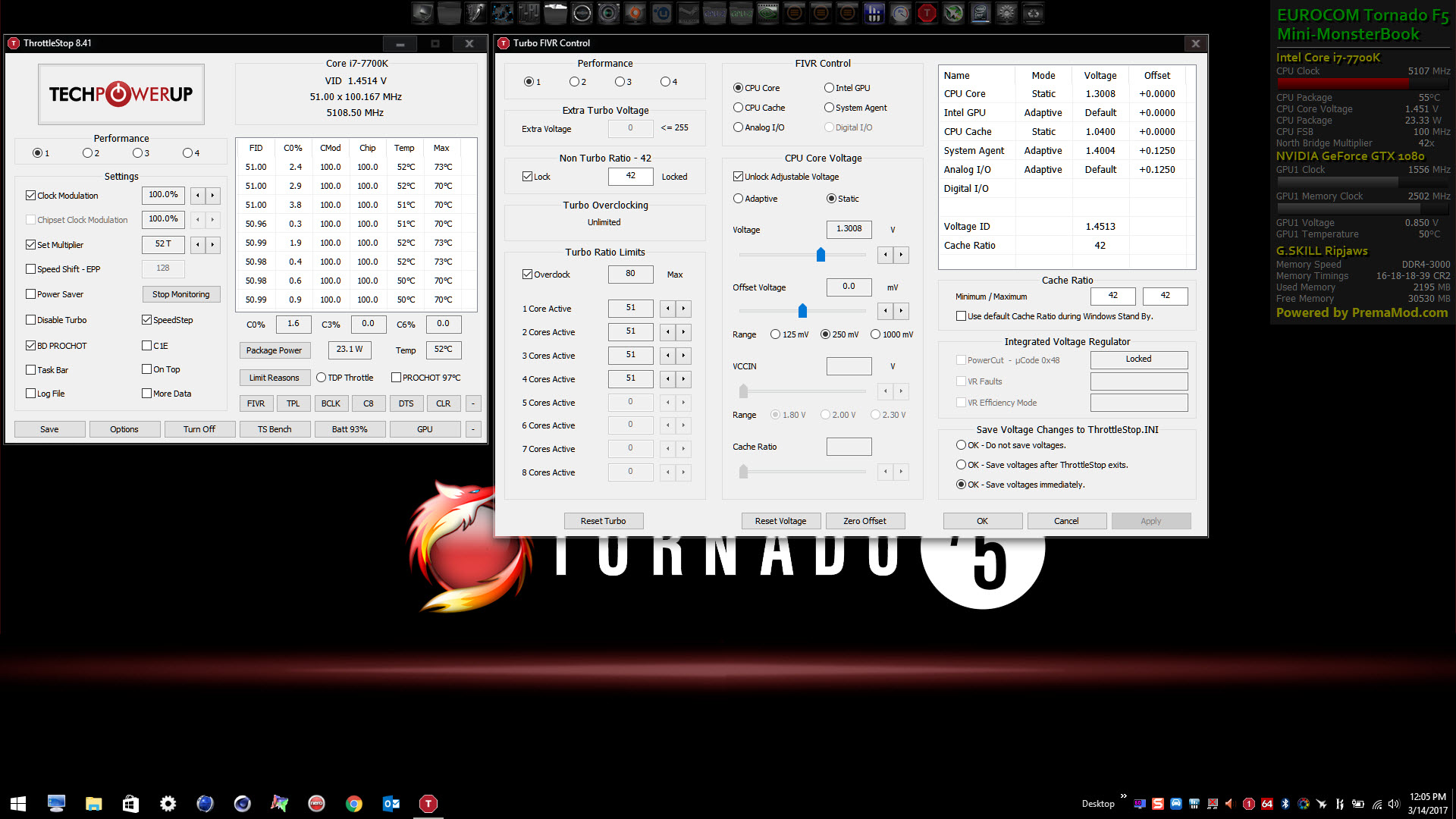Click Wi-Fi network icon in system tray
This screenshot has width=1456, height=819.
(x=1377, y=804)
